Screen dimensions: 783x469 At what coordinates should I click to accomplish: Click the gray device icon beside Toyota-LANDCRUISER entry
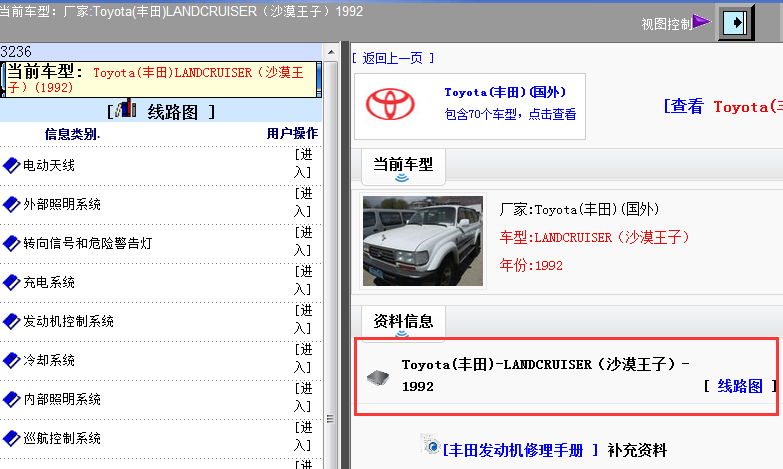(x=378, y=378)
